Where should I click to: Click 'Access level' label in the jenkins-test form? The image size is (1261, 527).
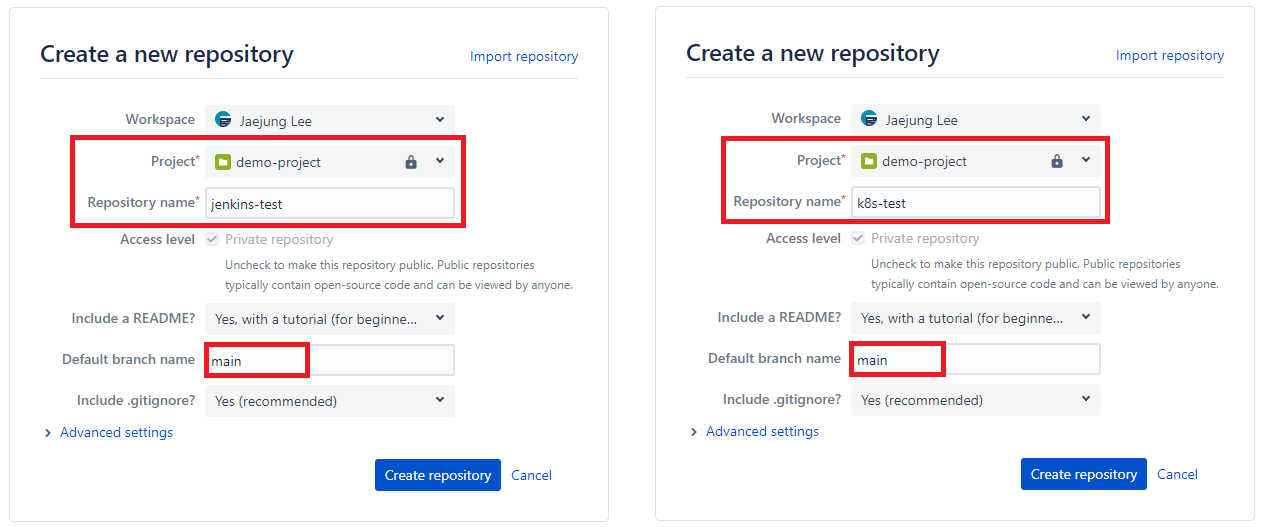tap(157, 240)
